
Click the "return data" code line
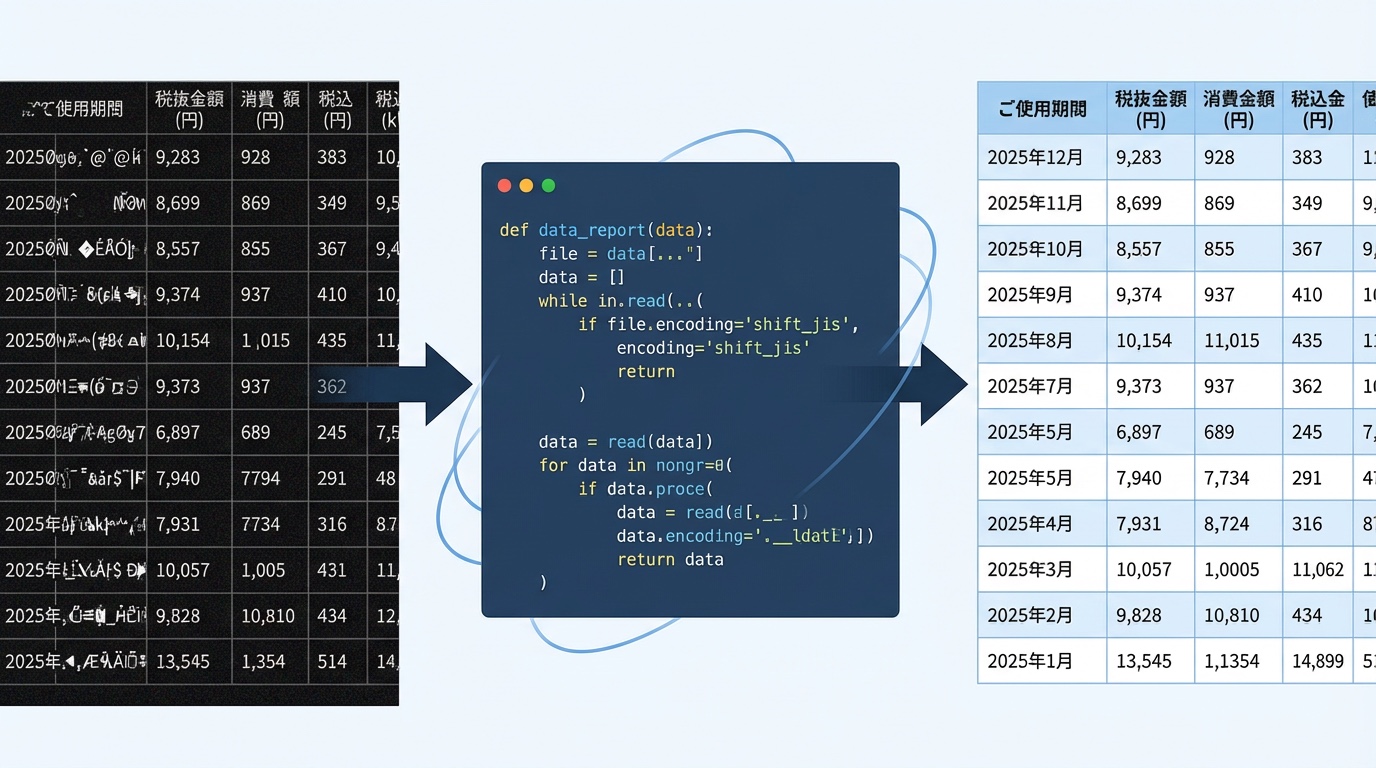pos(670,559)
